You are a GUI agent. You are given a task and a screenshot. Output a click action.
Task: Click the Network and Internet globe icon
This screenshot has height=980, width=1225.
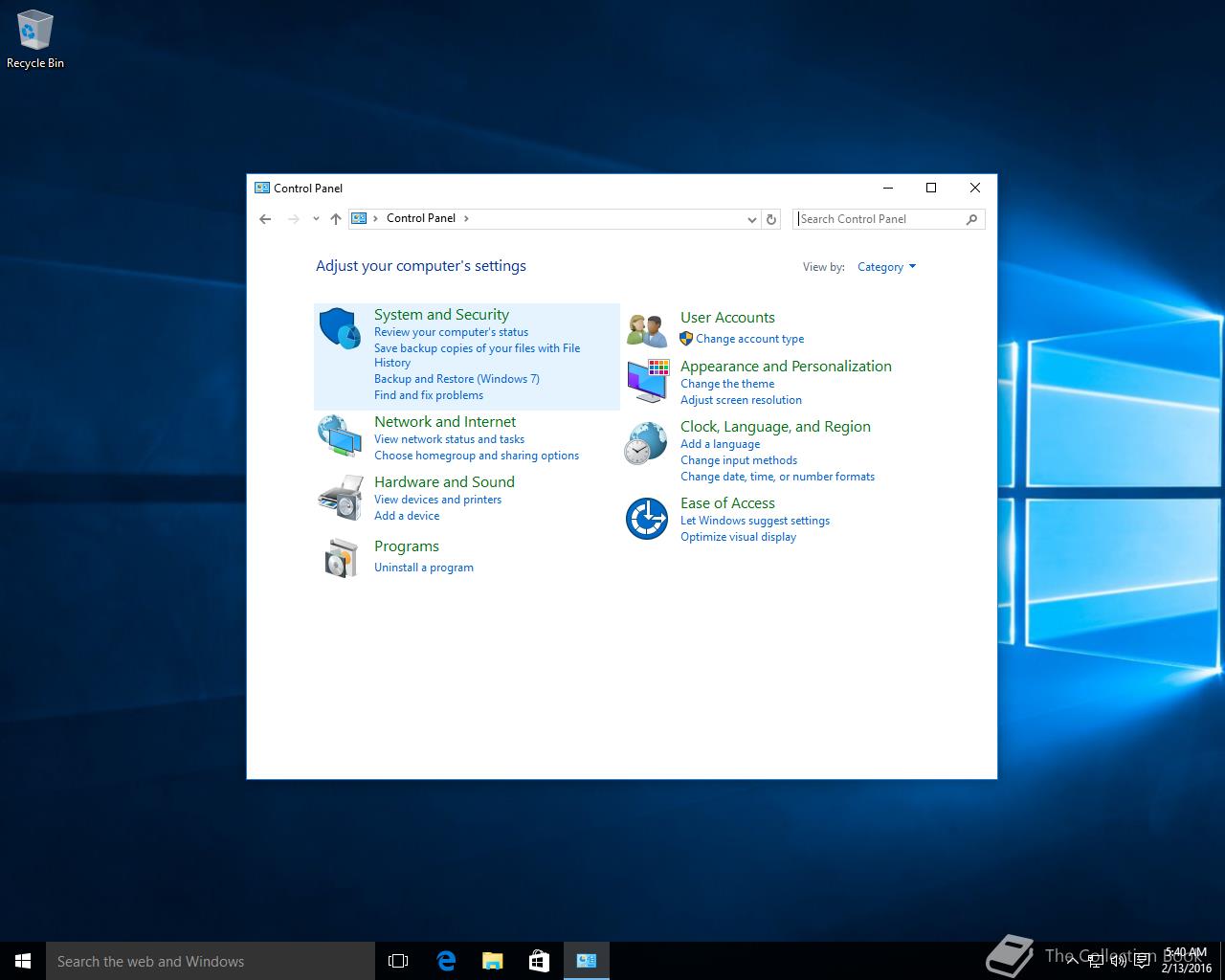coord(340,436)
